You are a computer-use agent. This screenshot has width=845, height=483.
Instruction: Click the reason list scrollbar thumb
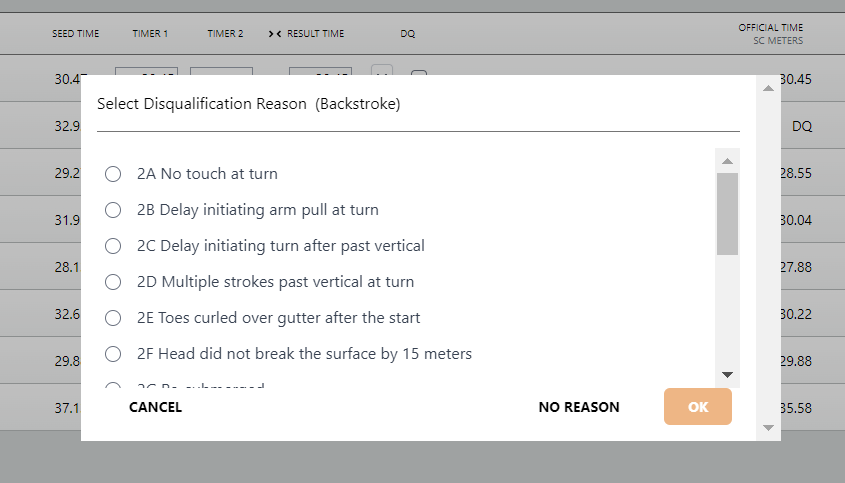point(727,213)
